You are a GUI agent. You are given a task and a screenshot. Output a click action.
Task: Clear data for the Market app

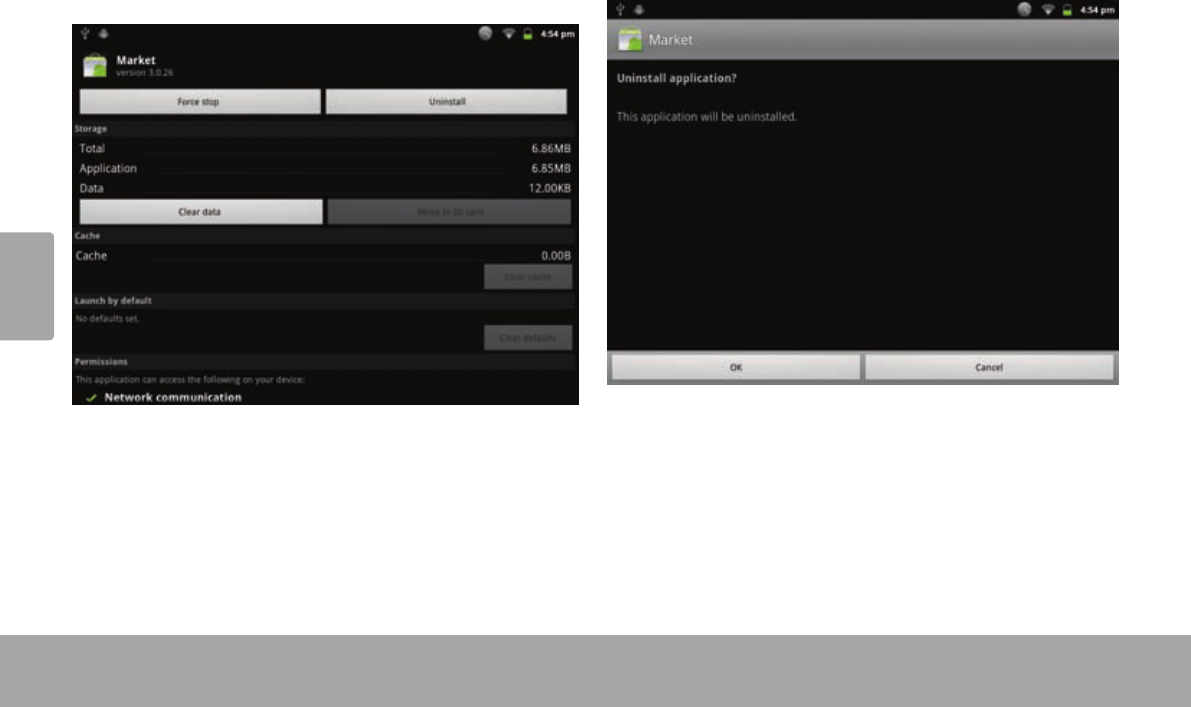click(x=201, y=212)
